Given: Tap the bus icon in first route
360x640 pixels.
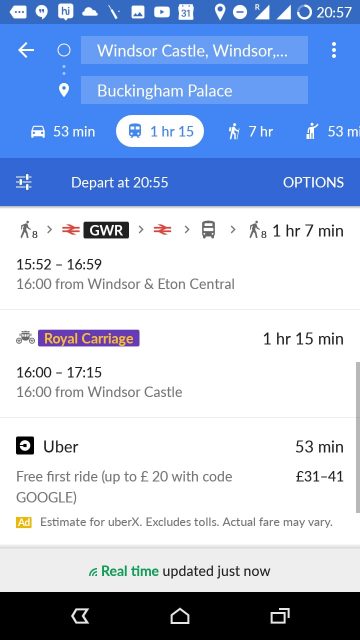Looking at the screenshot, I should tap(209, 230).
